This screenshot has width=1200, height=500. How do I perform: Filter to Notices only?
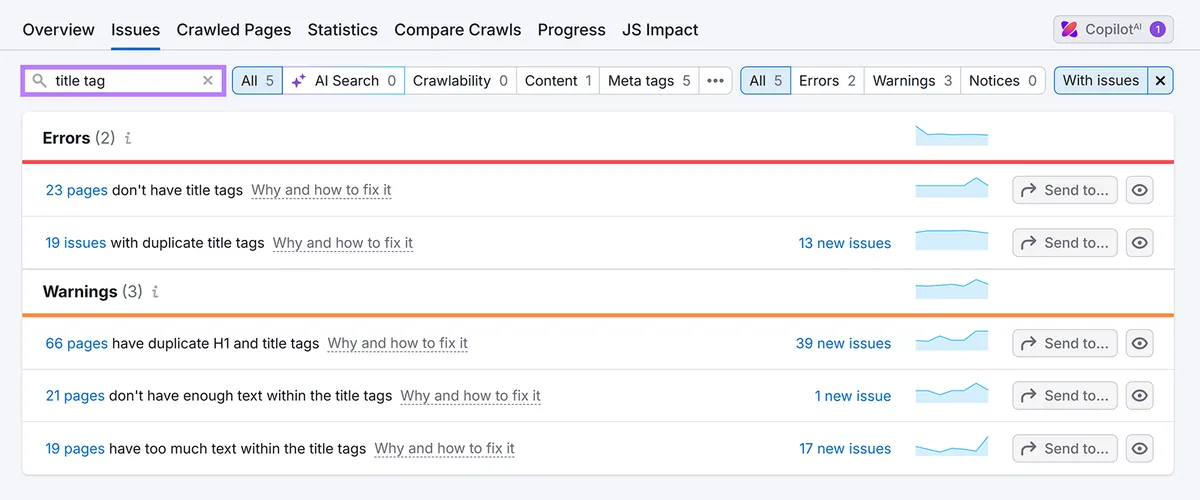(1003, 81)
